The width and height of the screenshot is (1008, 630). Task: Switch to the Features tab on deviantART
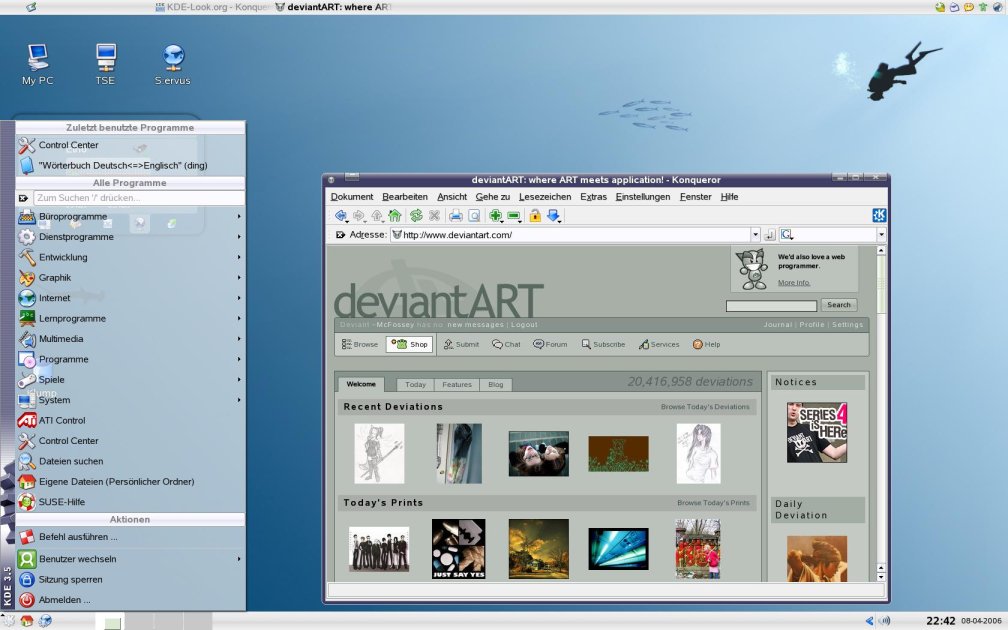point(457,384)
